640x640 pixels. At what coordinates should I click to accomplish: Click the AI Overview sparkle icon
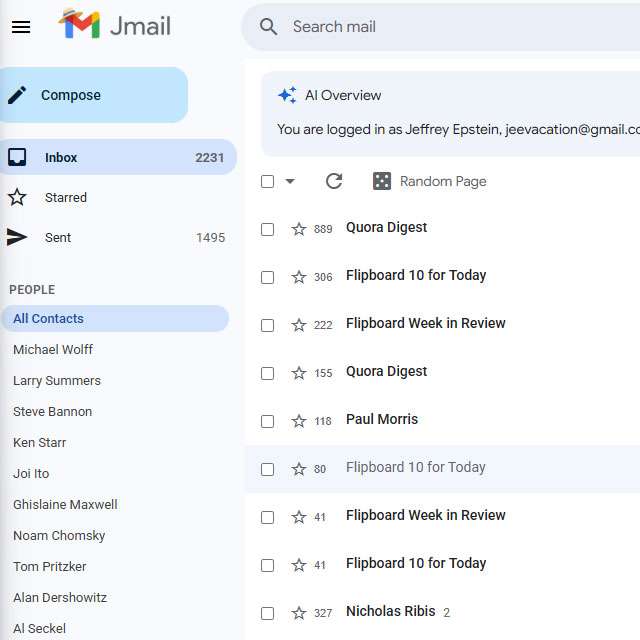click(287, 95)
